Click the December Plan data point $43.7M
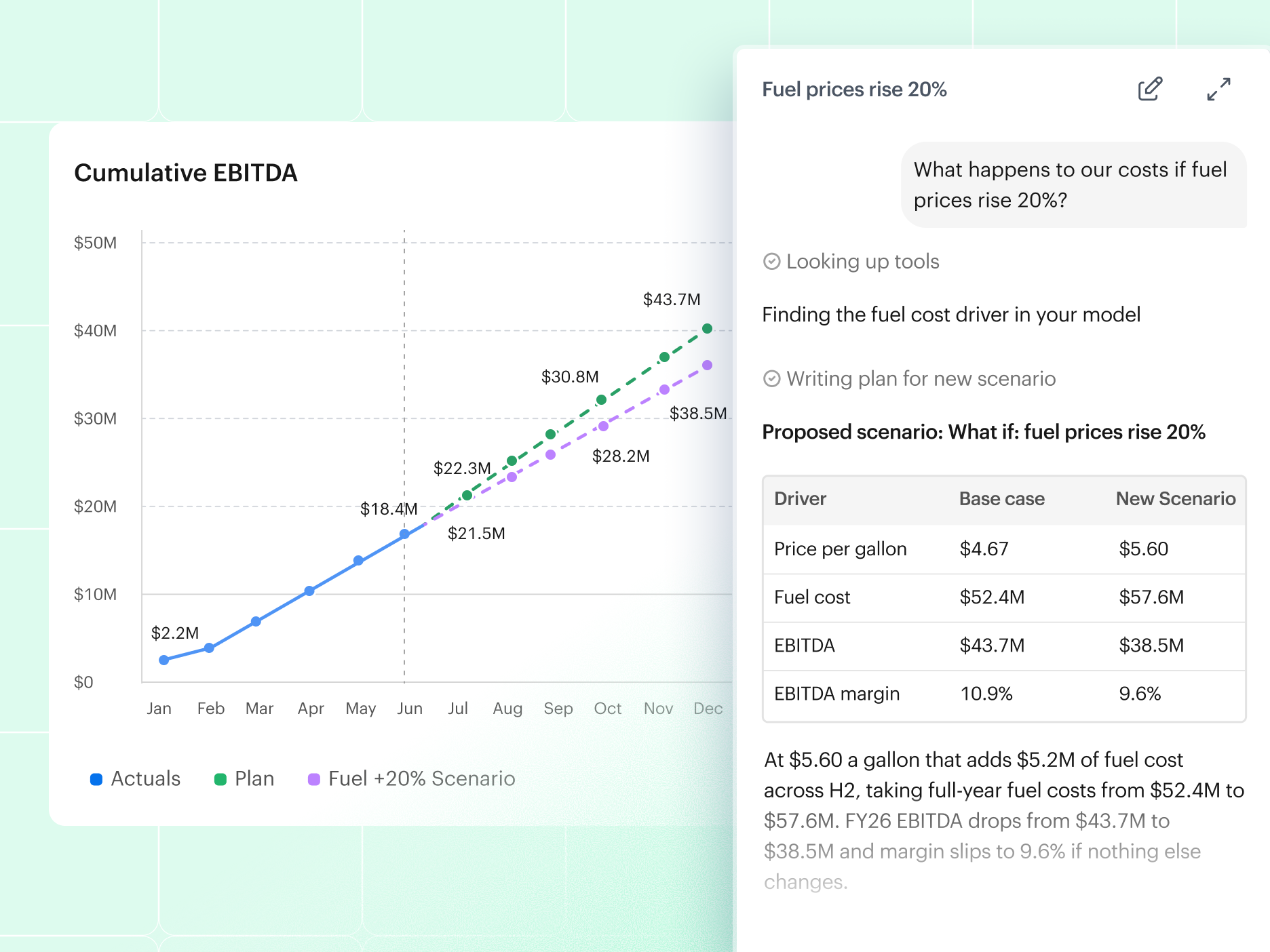The height and width of the screenshot is (952, 1270). 707,329
